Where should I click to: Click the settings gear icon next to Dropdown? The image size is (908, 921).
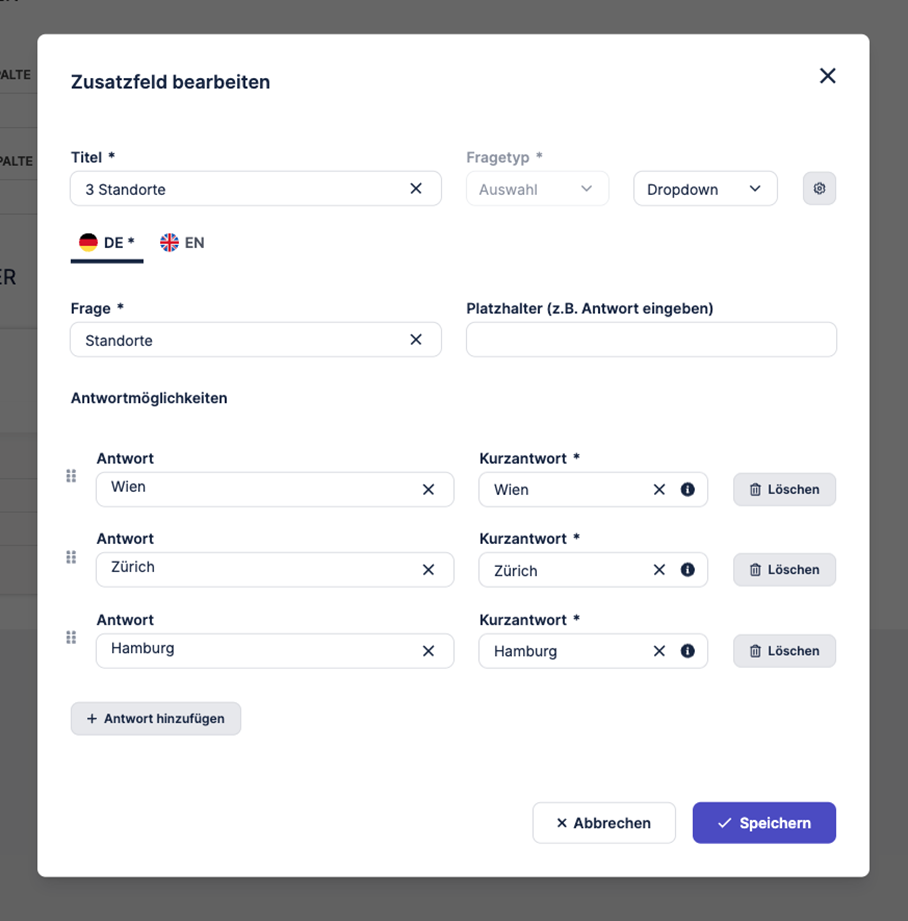[x=819, y=188]
